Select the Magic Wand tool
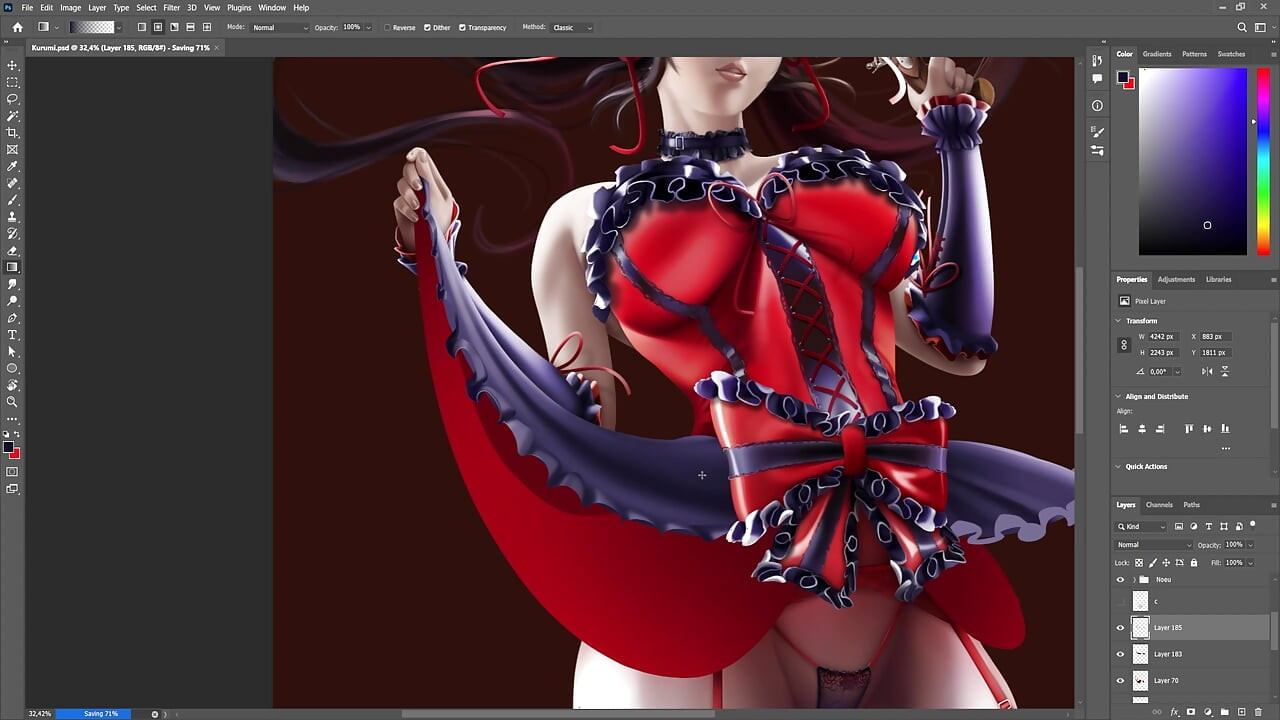 (13, 116)
